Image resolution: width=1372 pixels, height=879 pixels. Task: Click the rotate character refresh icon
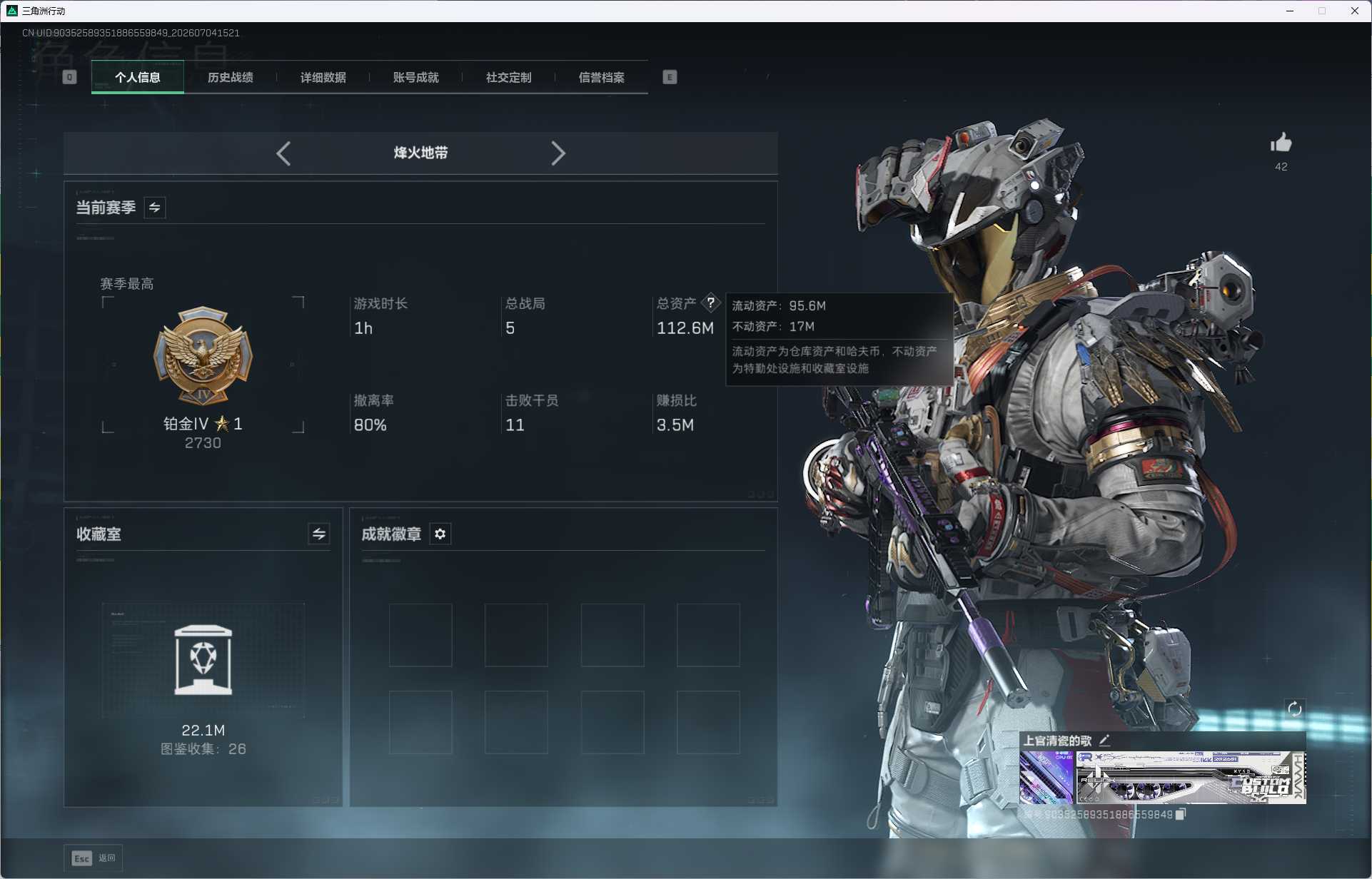click(1294, 709)
